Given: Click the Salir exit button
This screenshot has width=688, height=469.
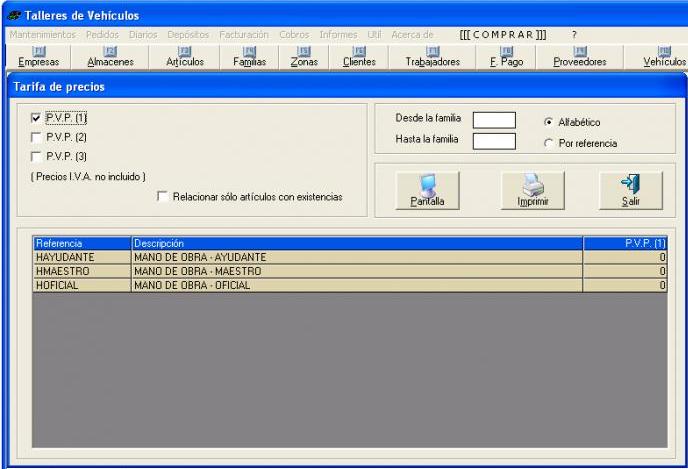Looking at the screenshot, I should coord(631,190).
